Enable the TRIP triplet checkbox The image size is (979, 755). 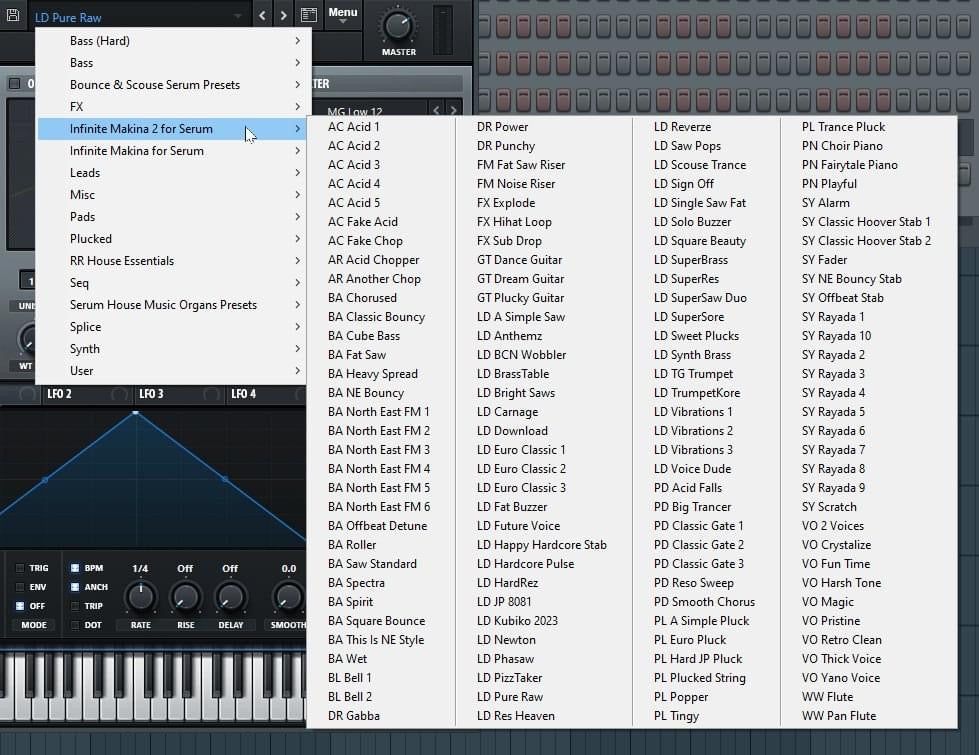pos(75,606)
